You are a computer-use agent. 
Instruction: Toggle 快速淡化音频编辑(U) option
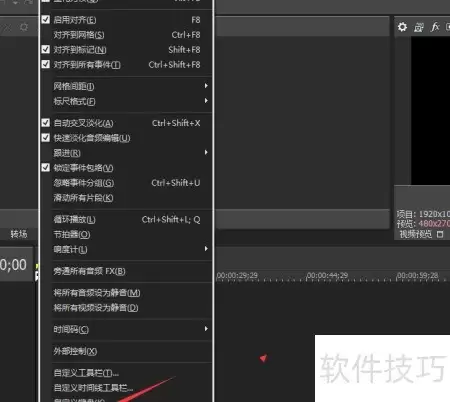click(x=126, y=138)
